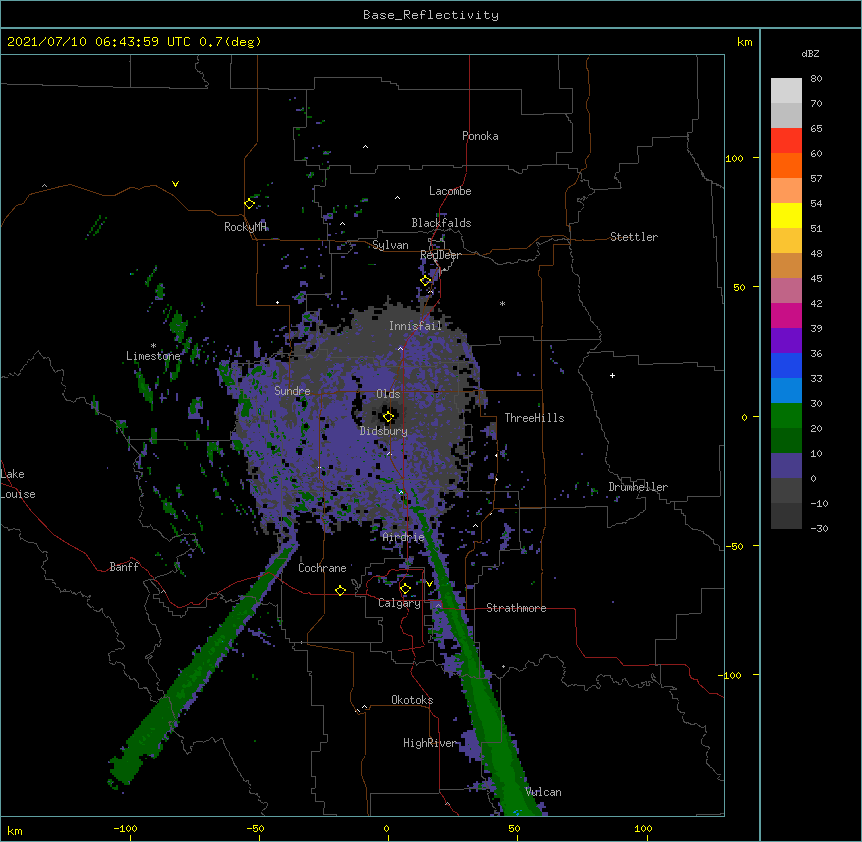Click the Stettler city label

click(634, 237)
